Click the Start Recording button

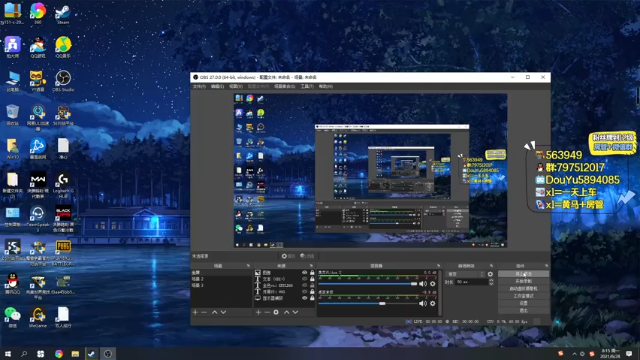point(523,281)
